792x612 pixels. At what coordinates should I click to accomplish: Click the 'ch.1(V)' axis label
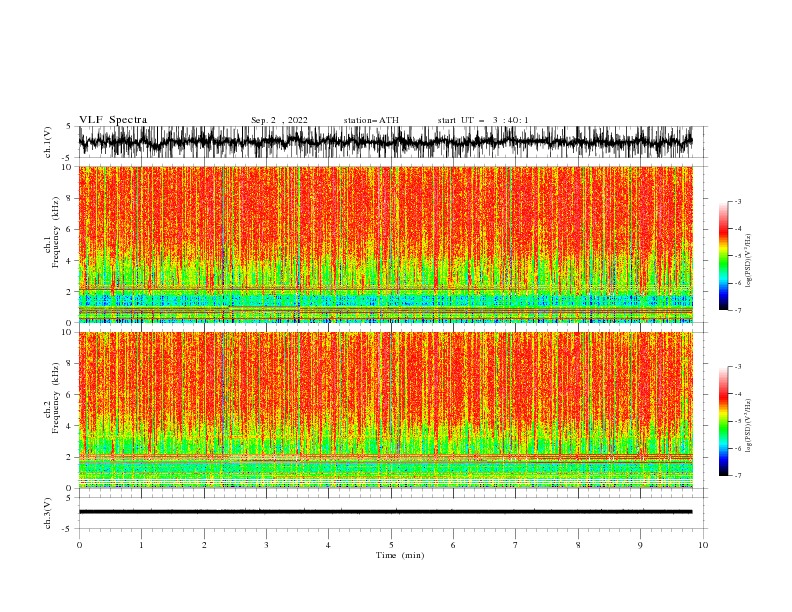pyautogui.click(x=48, y=142)
